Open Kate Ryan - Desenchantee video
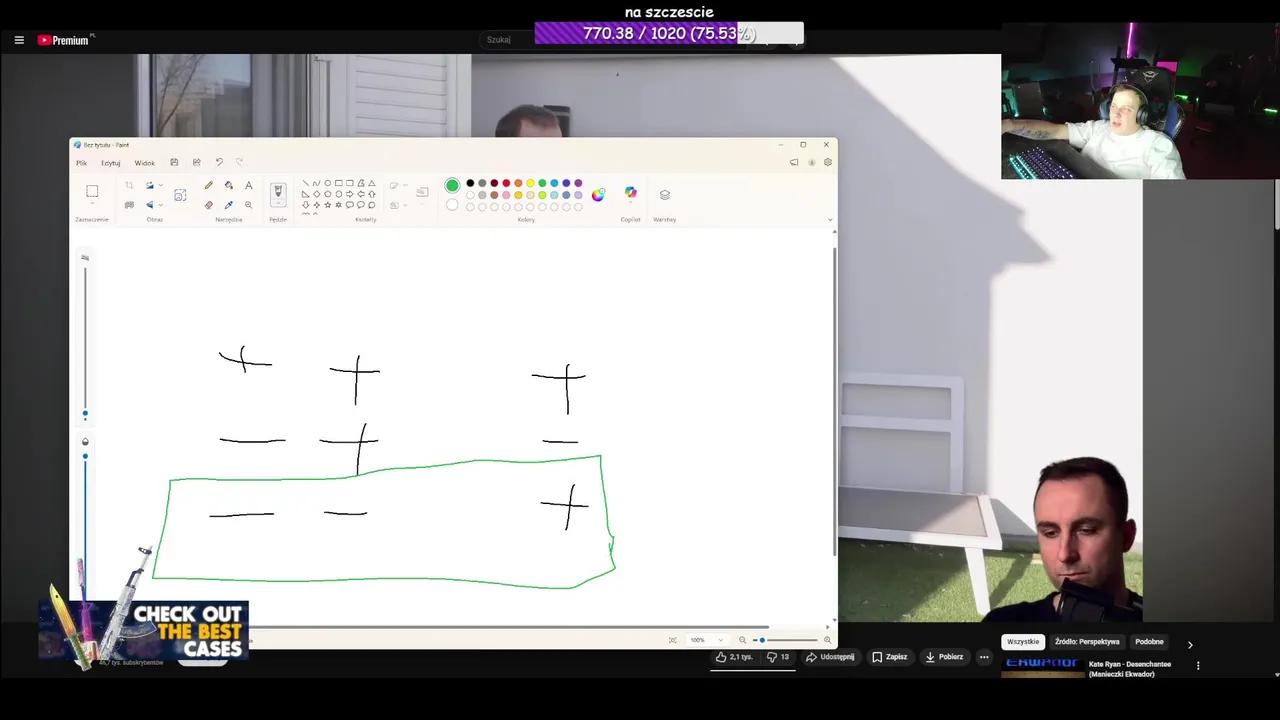 coord(1130,668)
